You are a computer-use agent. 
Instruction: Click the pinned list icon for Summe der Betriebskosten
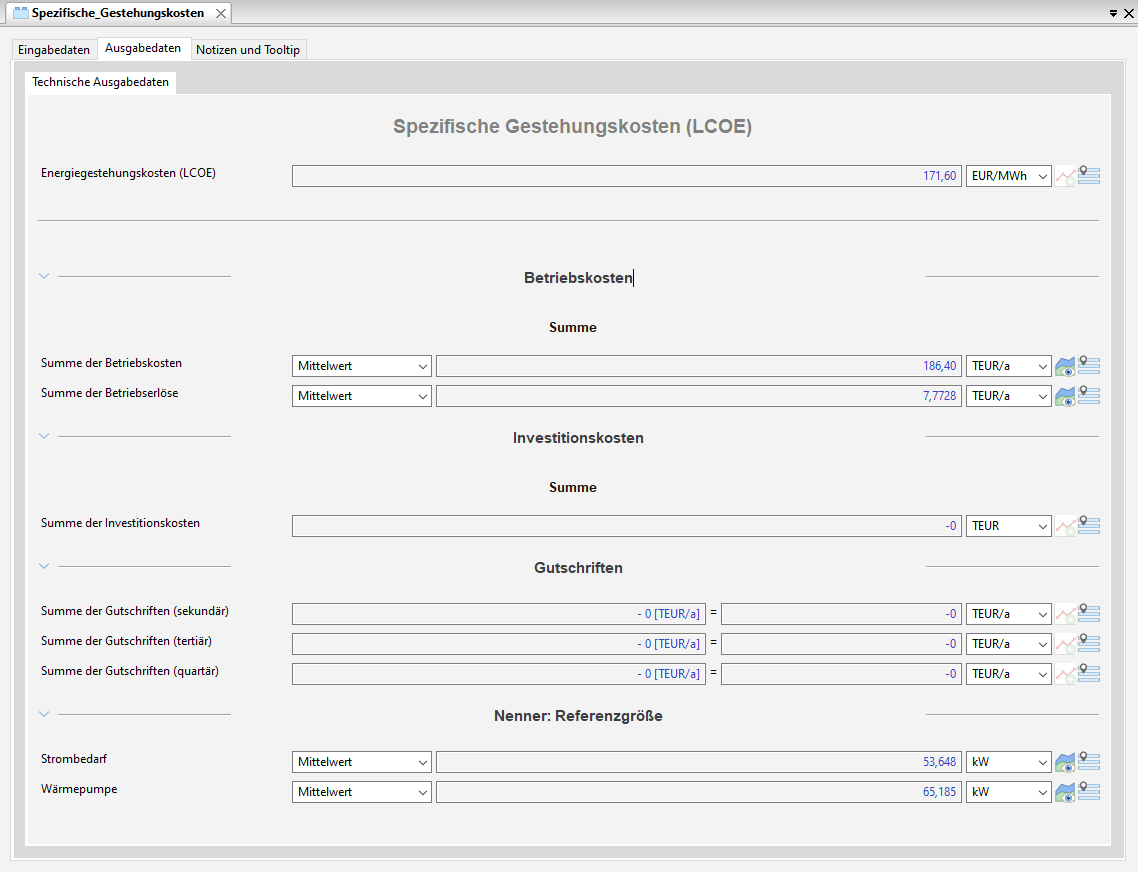1089,365
